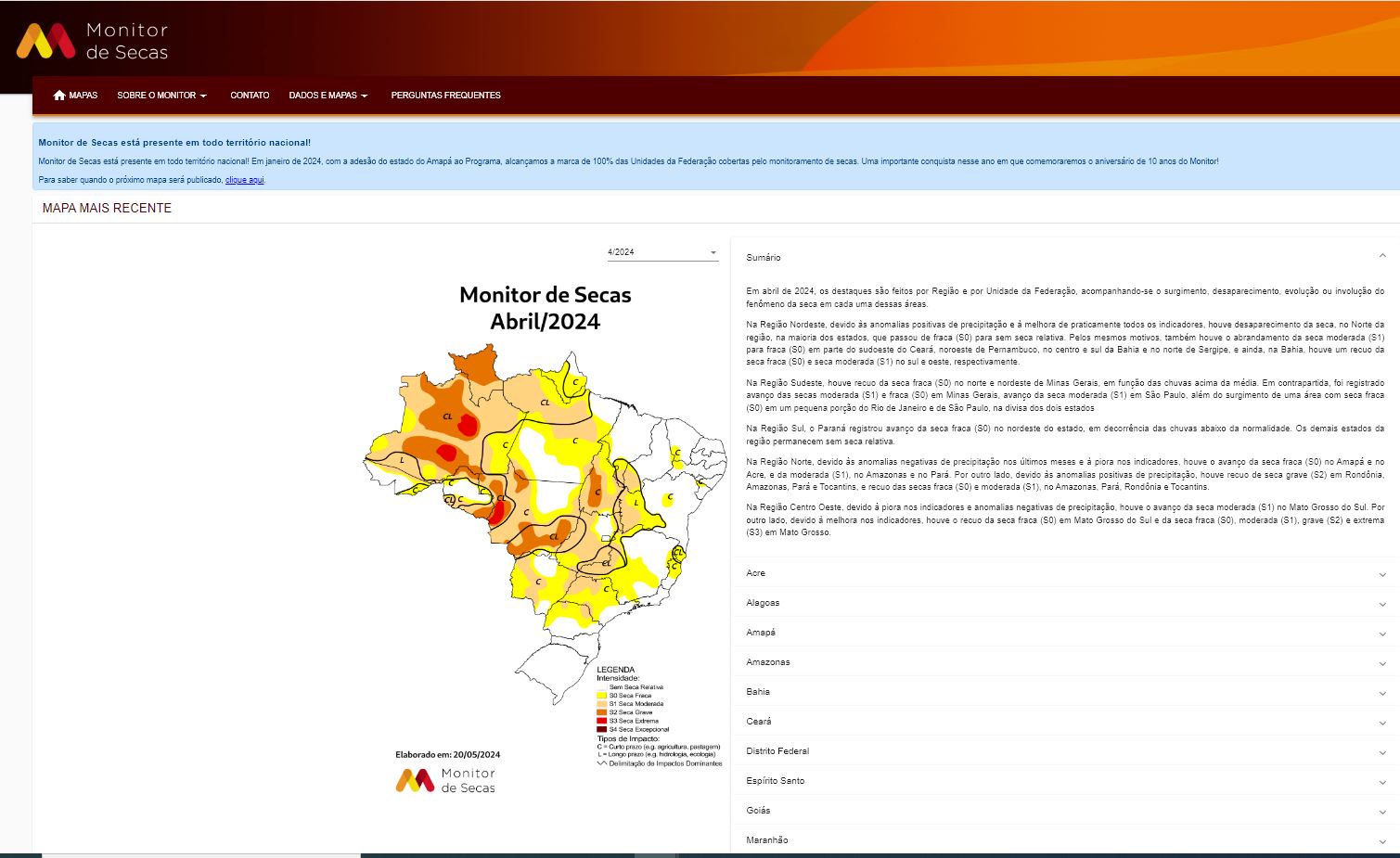Expand the Acre section
The height and width of the screenshot is (858, 1400).
pyautogui.click(x=1065, y=573)
